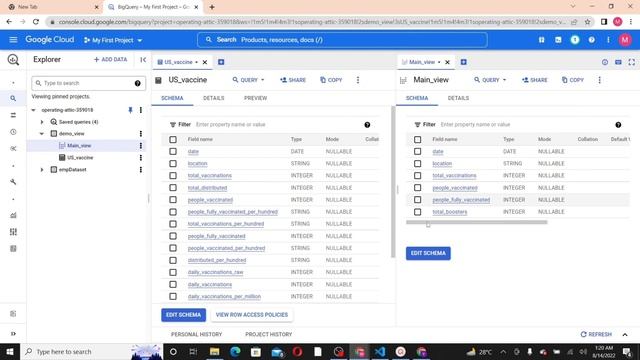Switch to the DETAILS tab of US_vaccine

tap(213, 98)
